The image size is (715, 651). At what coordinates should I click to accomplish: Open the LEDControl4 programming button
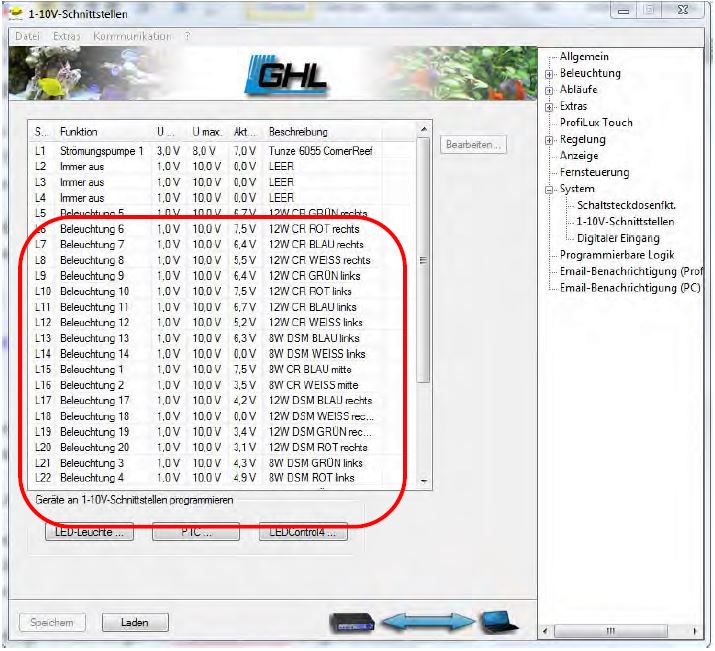pos(301,533)
